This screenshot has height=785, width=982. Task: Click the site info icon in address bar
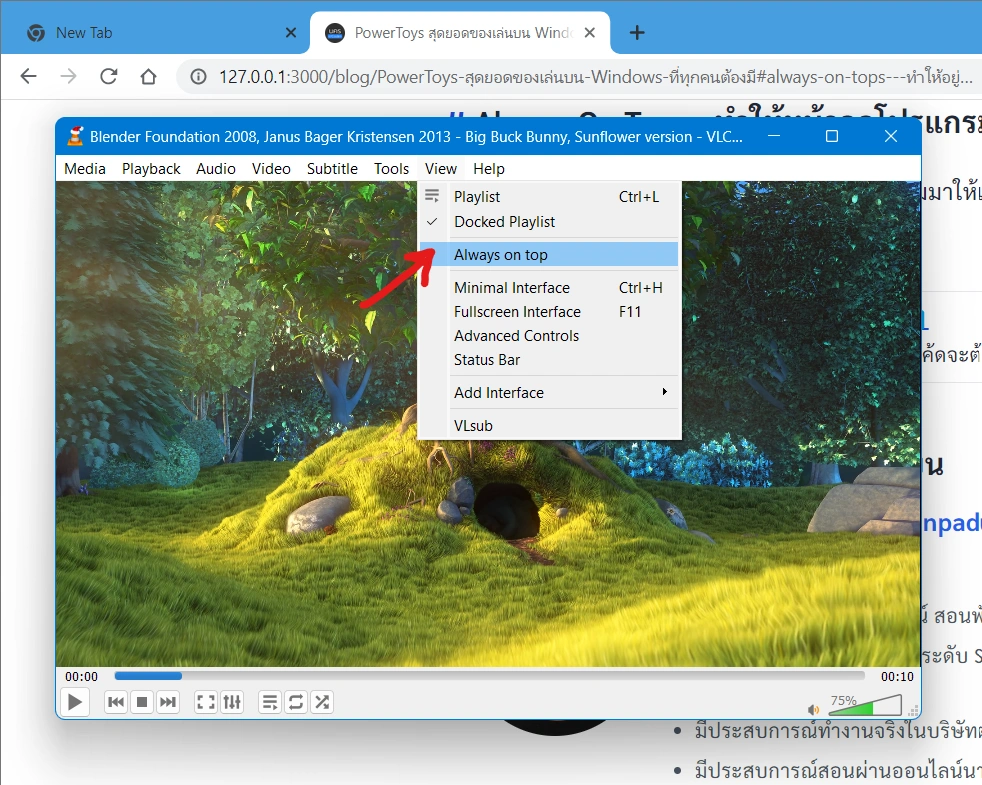pos(198,76)
